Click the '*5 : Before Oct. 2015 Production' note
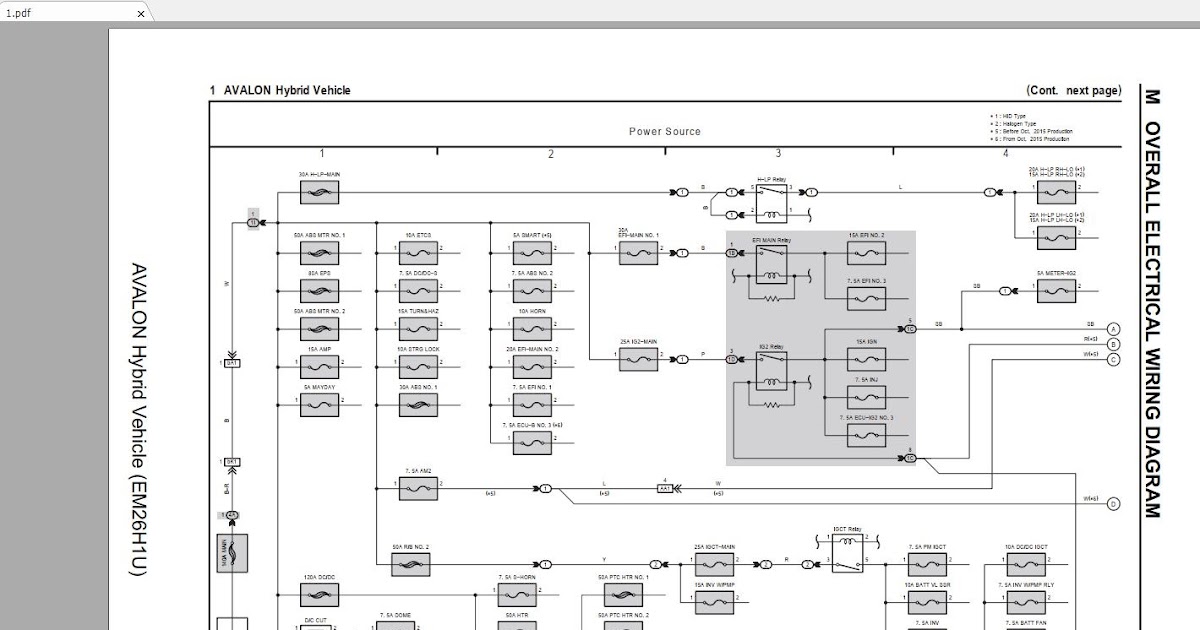This screenshot has height=630, width=1200. point(1032,132)
